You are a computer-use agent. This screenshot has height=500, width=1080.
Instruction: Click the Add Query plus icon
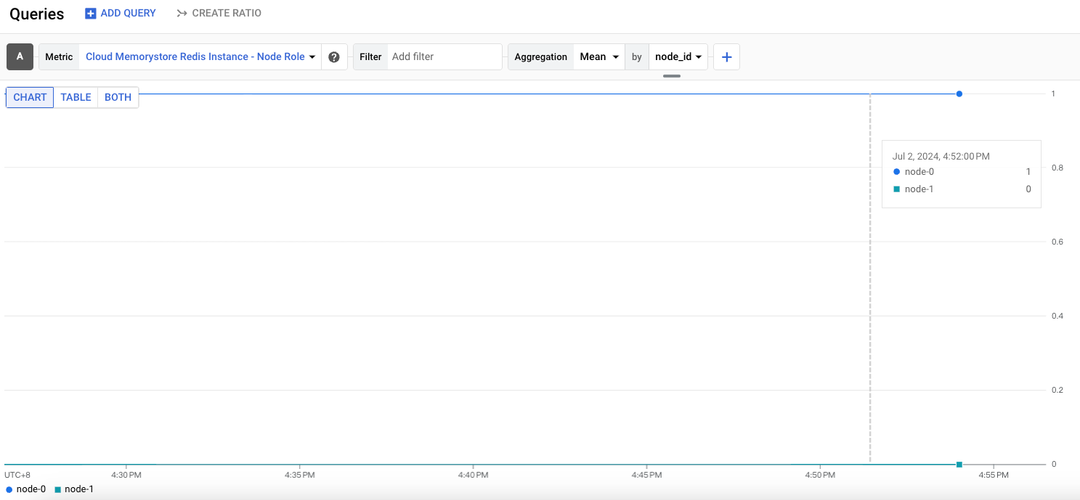tap(91, 14)
